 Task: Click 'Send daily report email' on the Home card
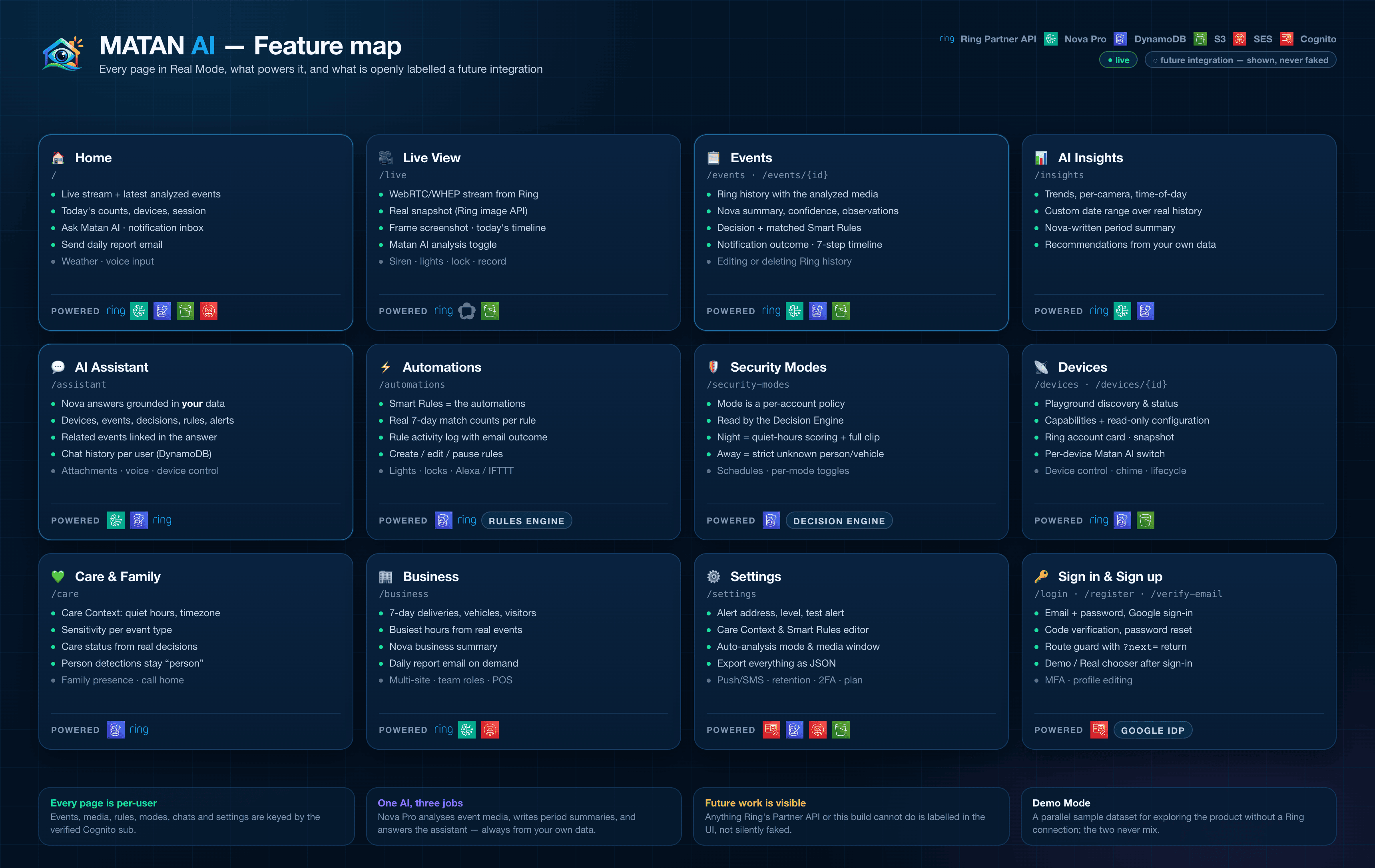112,245
